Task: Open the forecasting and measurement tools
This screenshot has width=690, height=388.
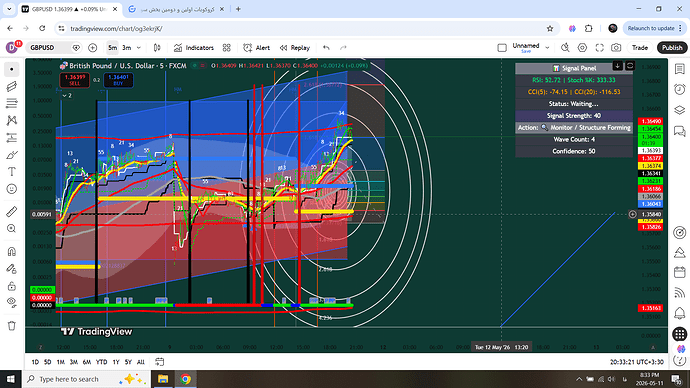Action: click(12, 138)
